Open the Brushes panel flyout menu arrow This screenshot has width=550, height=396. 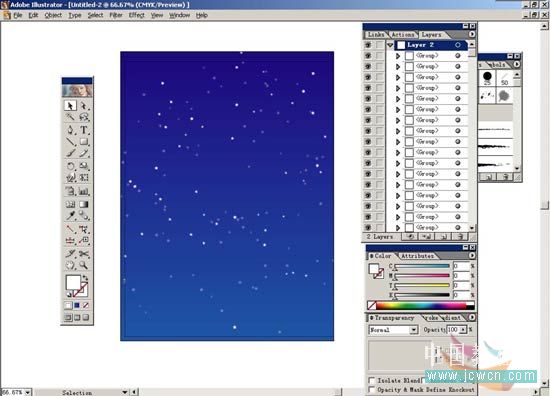coord(517,65)
